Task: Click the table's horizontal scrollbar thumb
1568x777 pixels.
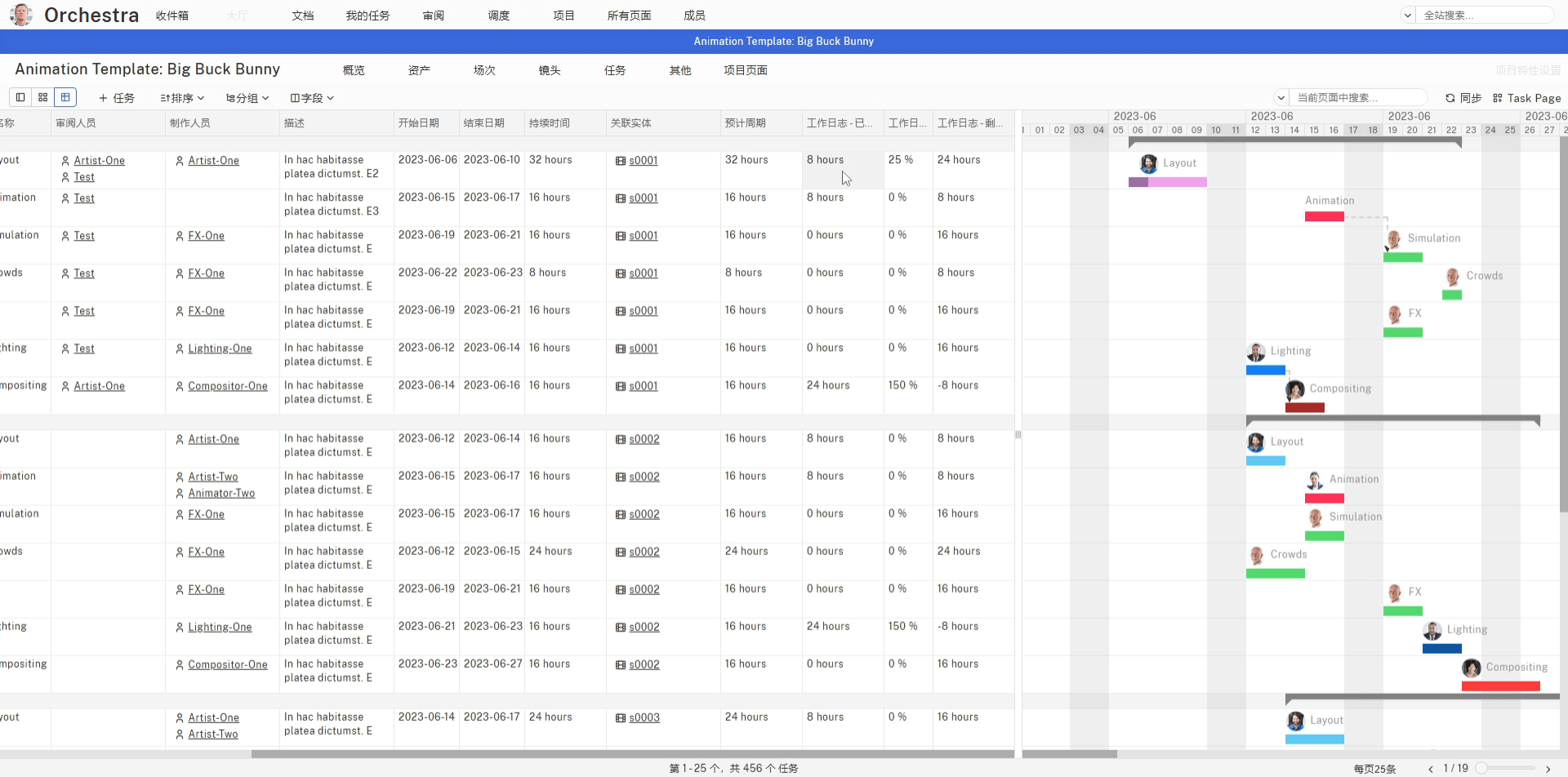Action: (632, 754)
